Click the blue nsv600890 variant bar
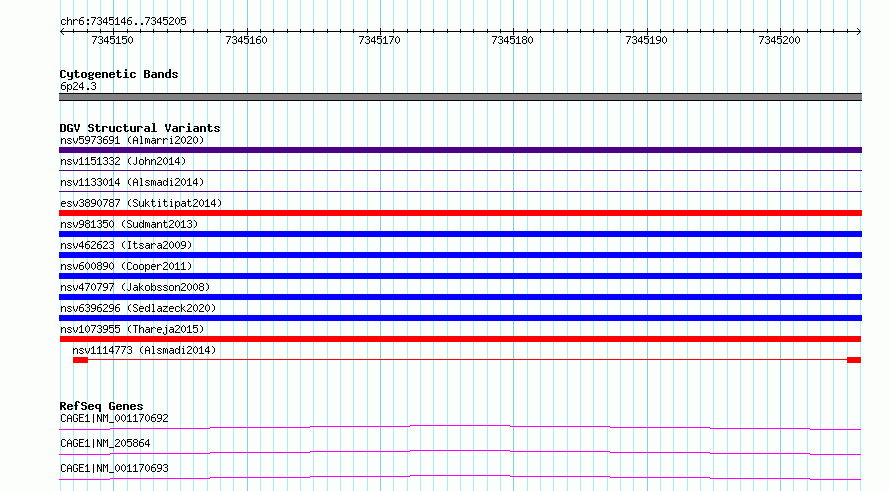The height and width of the screenshot is (491, 890). 460,276
